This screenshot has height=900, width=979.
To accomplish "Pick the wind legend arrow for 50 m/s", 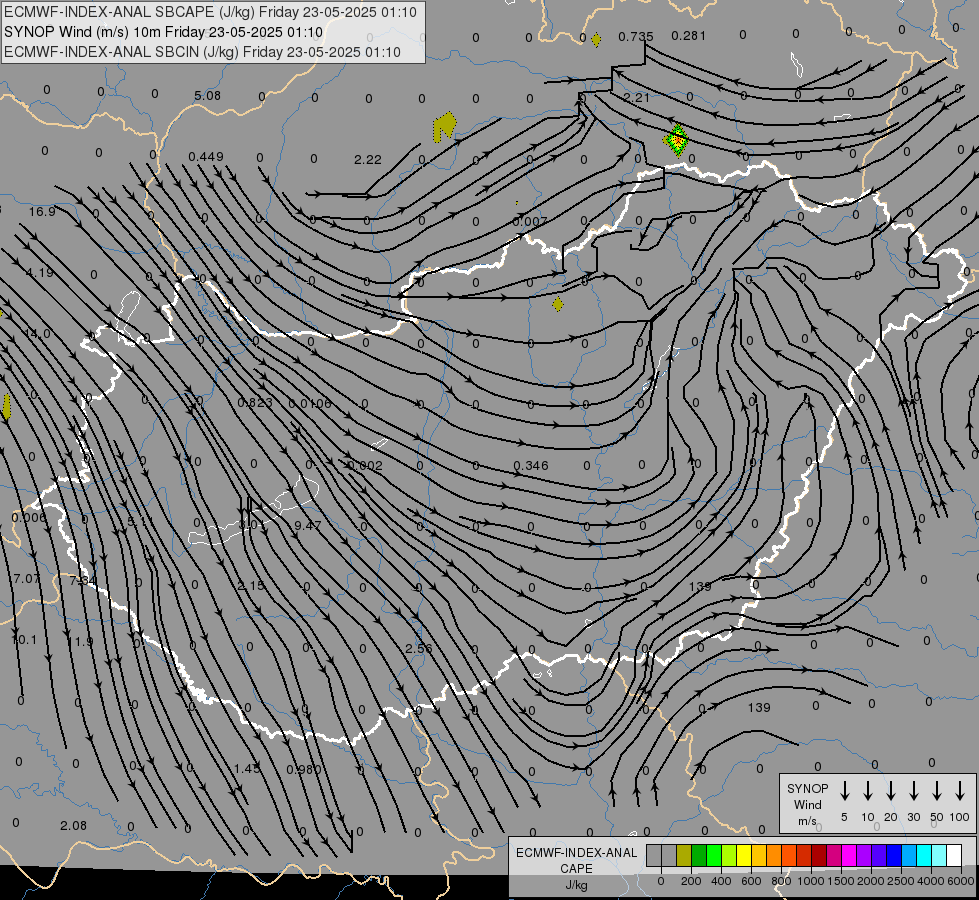I will coord(937,791).
